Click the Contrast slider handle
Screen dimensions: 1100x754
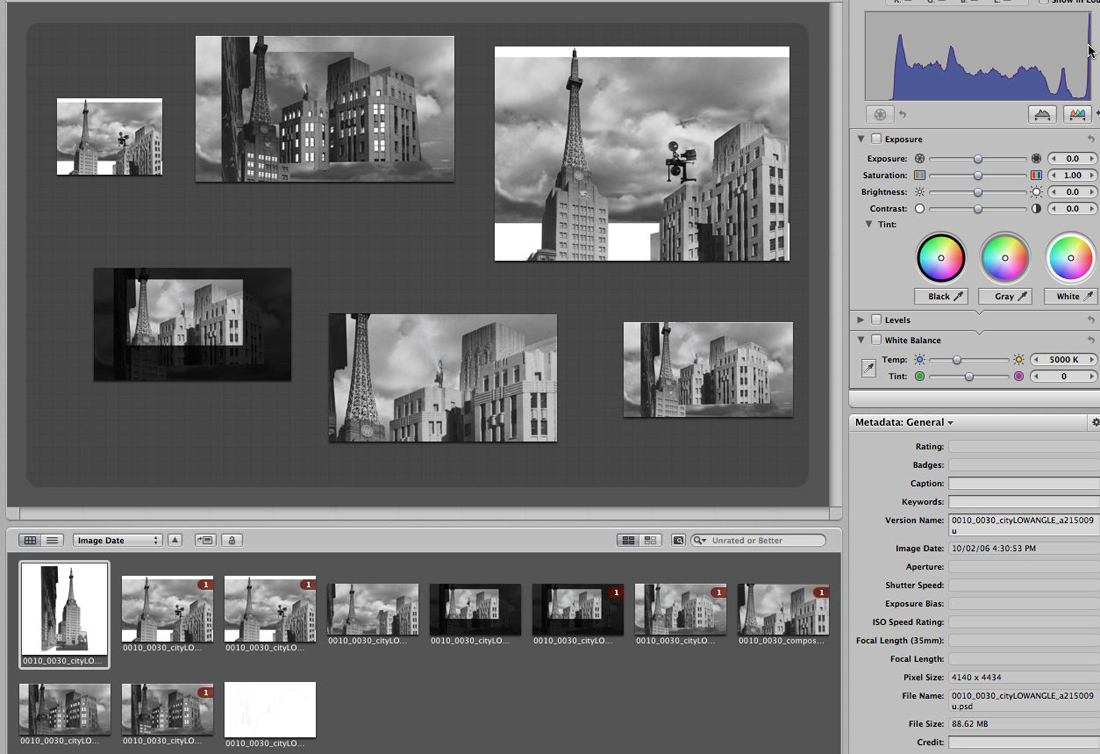pyautogui.click(x=978, y=209)
